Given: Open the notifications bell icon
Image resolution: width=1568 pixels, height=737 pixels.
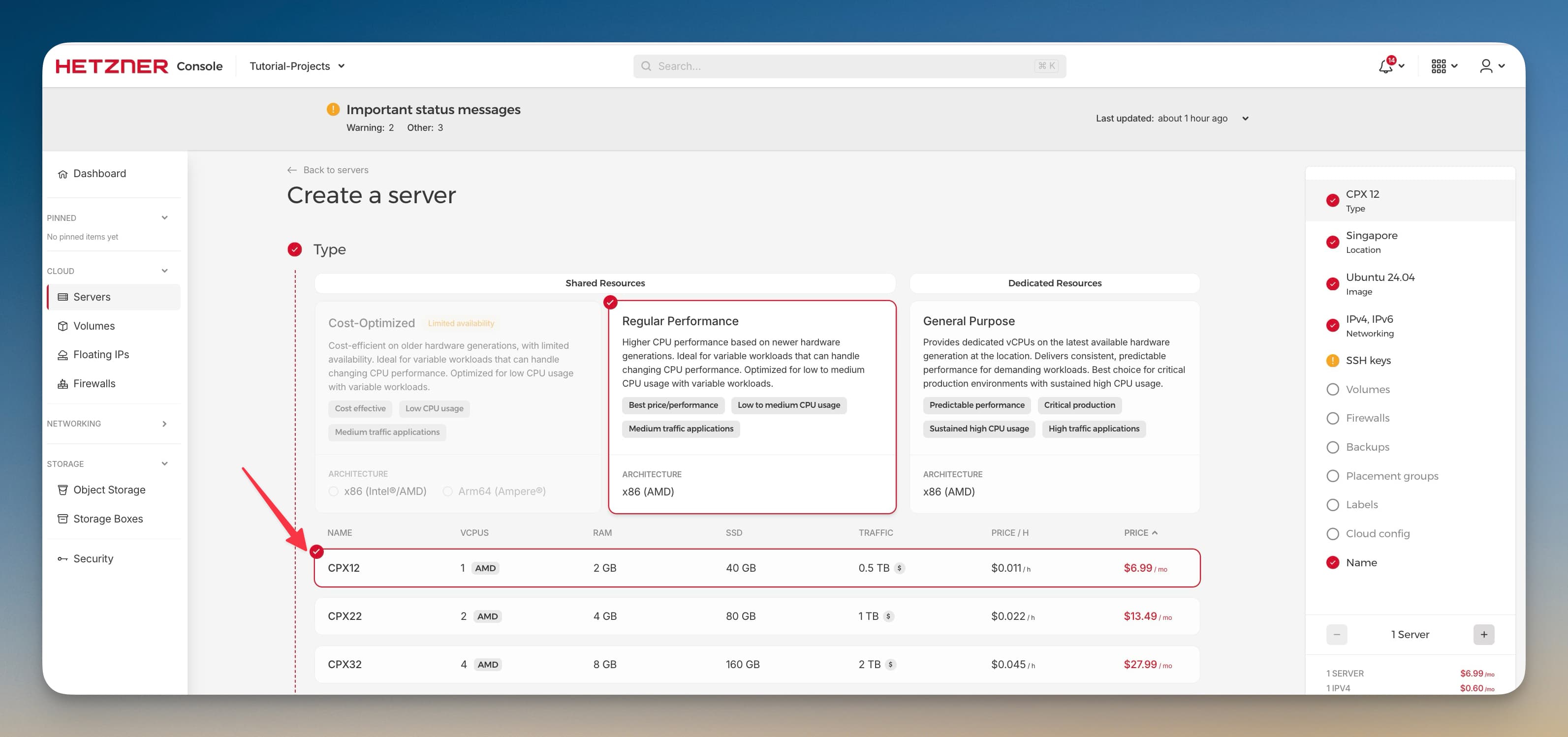Looking at the screenshot, I should [x=1385, y=66].
